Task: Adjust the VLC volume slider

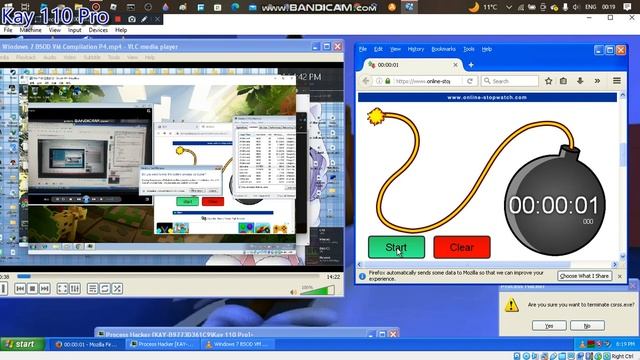Action: [318, 291]
